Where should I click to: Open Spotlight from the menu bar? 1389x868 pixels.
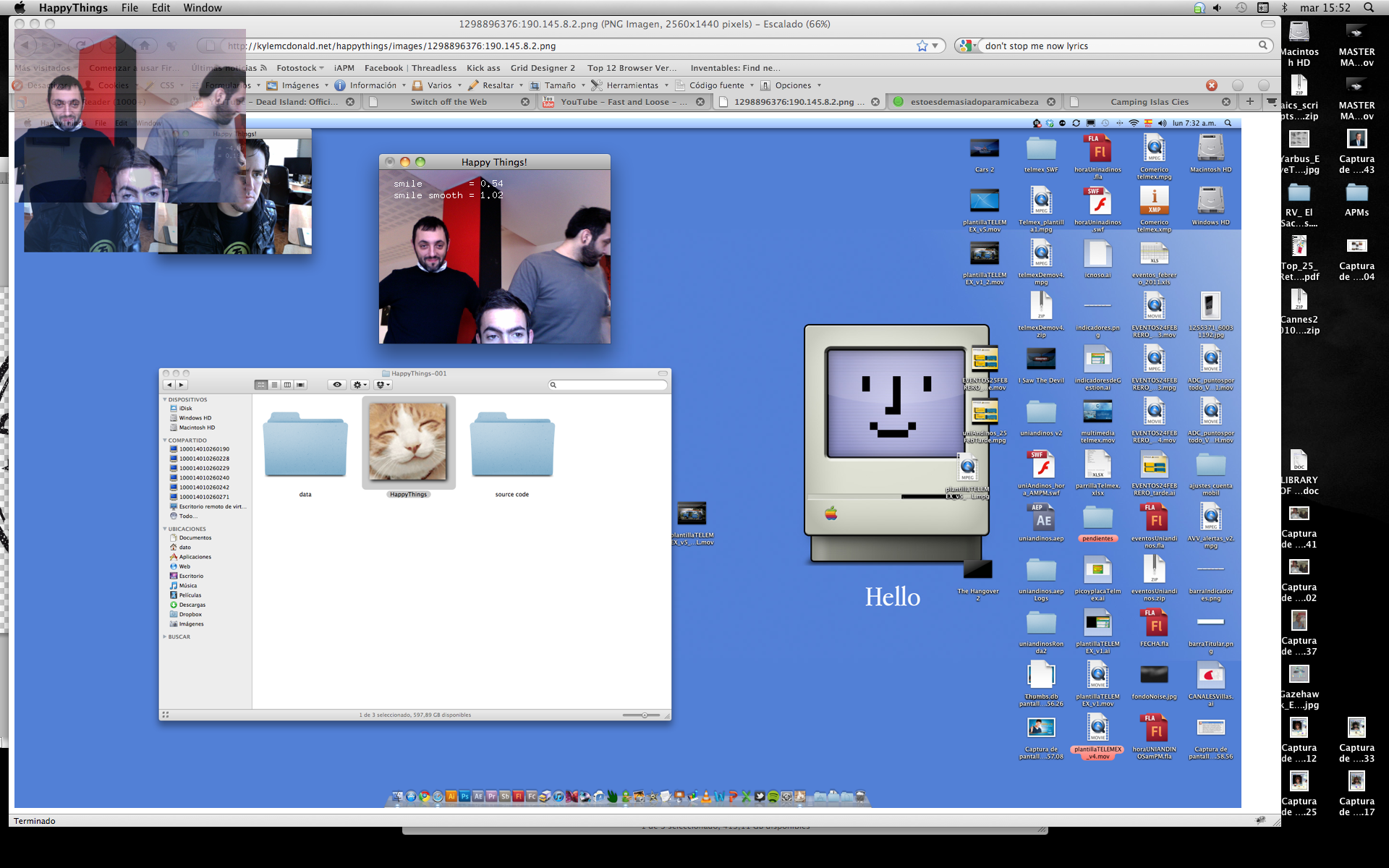pyautogui.click(x=1368, y=8)
